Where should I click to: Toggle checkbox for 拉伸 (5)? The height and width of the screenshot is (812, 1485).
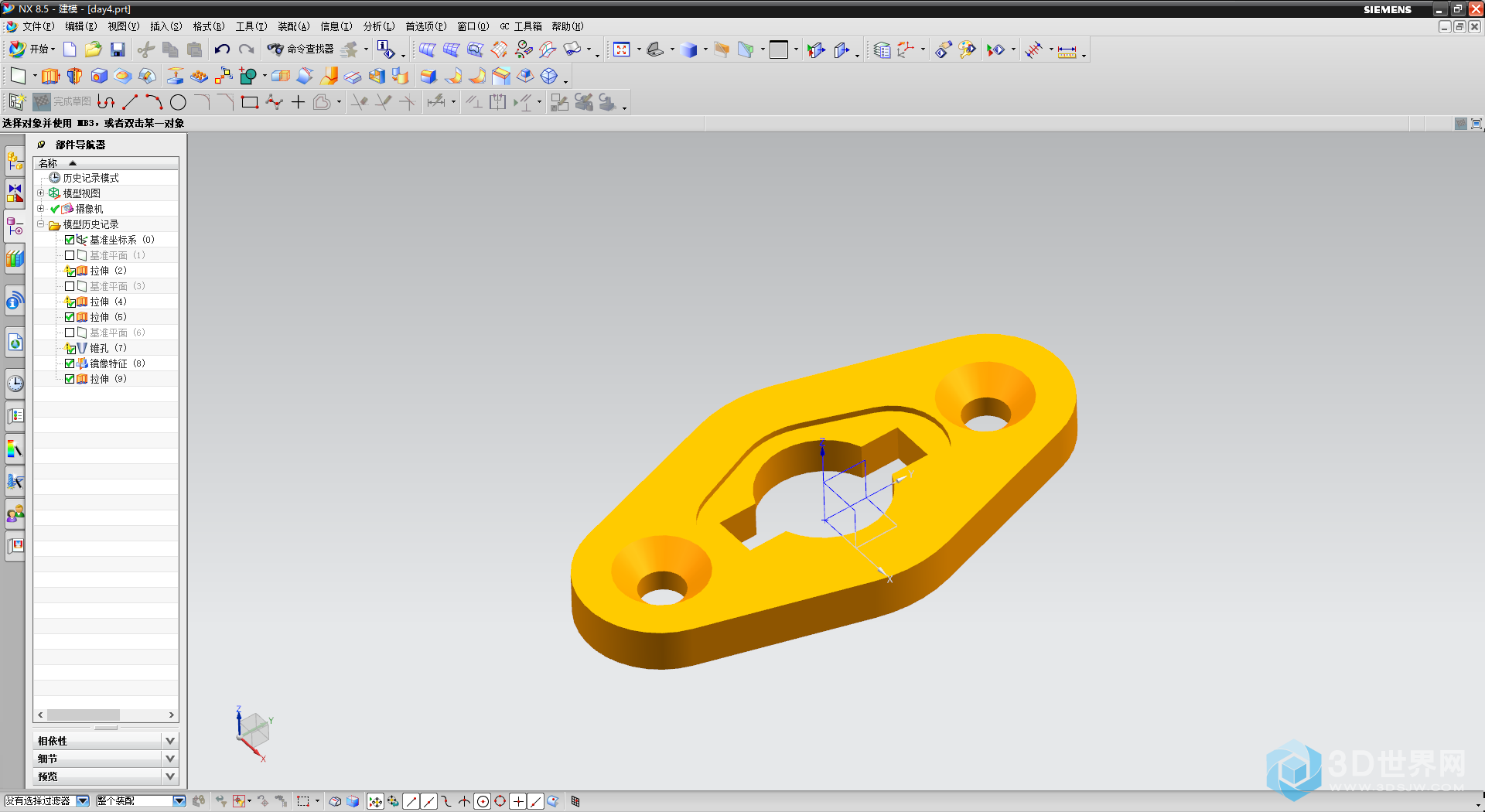[70, 317]
